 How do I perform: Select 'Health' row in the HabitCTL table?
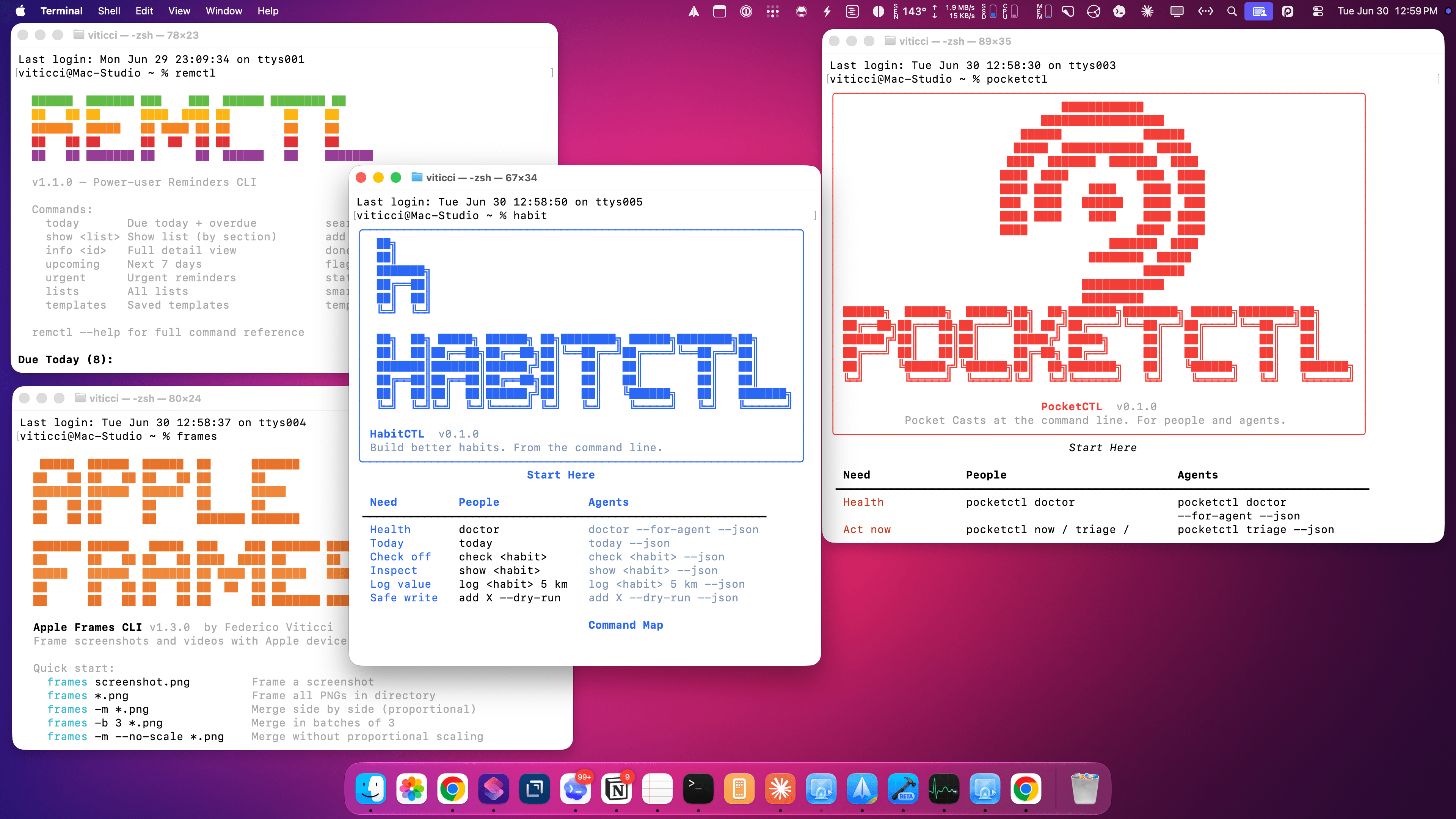(x=390, y=530)
